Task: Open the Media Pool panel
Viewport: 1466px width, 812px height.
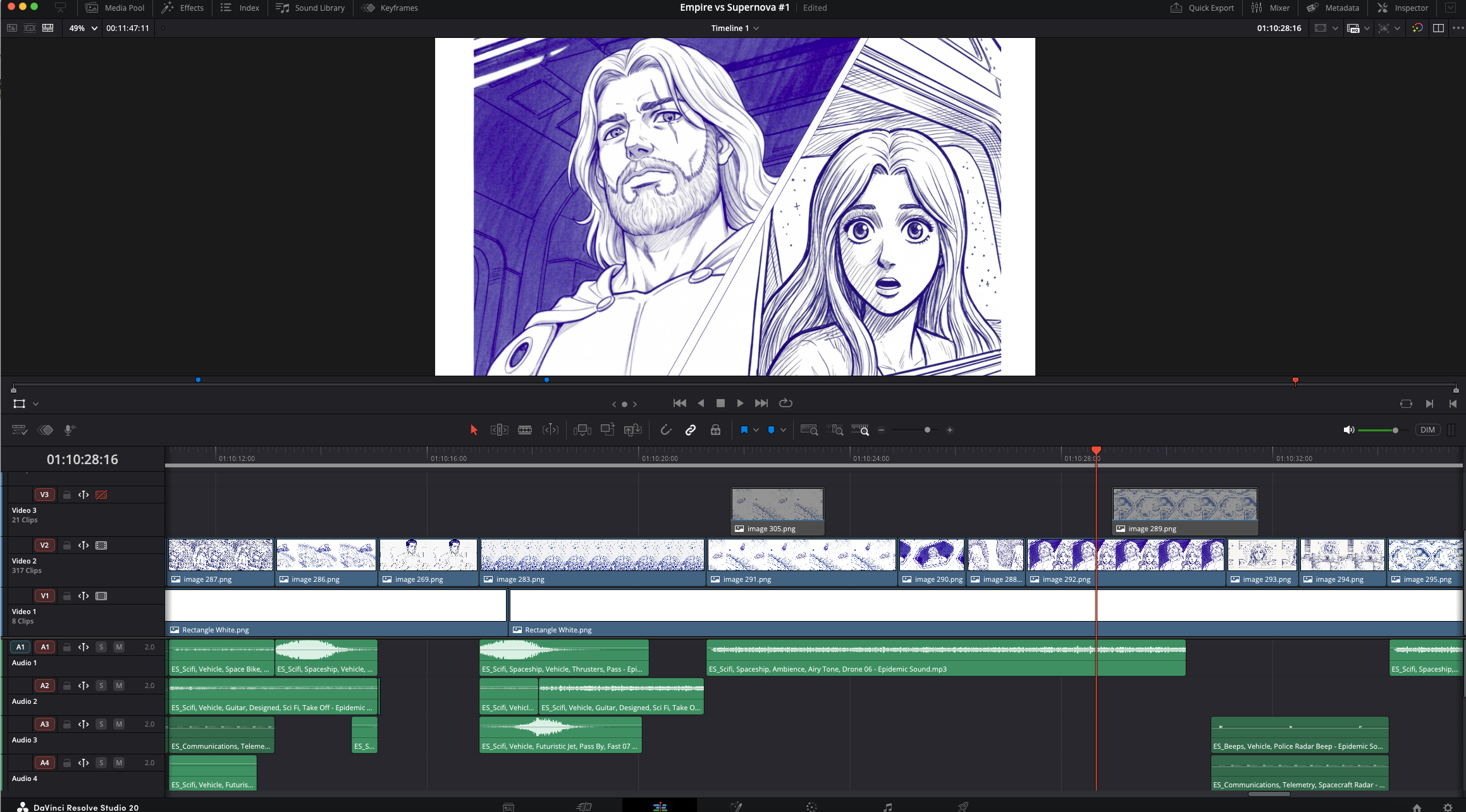Action: 115,8
